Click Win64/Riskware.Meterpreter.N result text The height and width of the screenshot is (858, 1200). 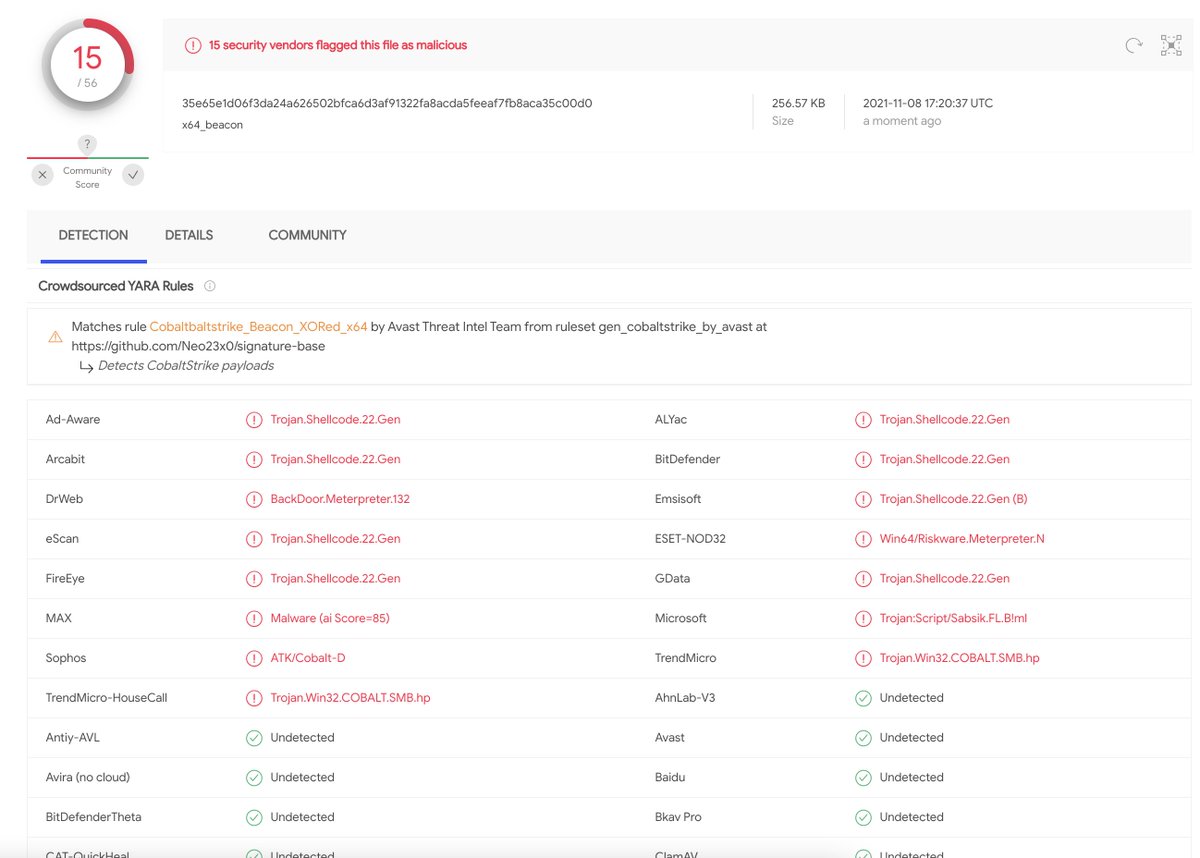point(962,539)
